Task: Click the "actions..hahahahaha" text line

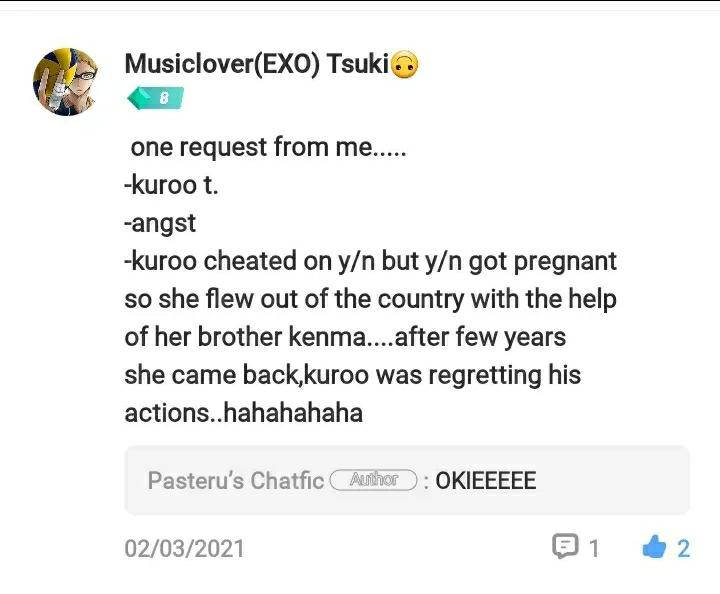Action: (243, 412)
